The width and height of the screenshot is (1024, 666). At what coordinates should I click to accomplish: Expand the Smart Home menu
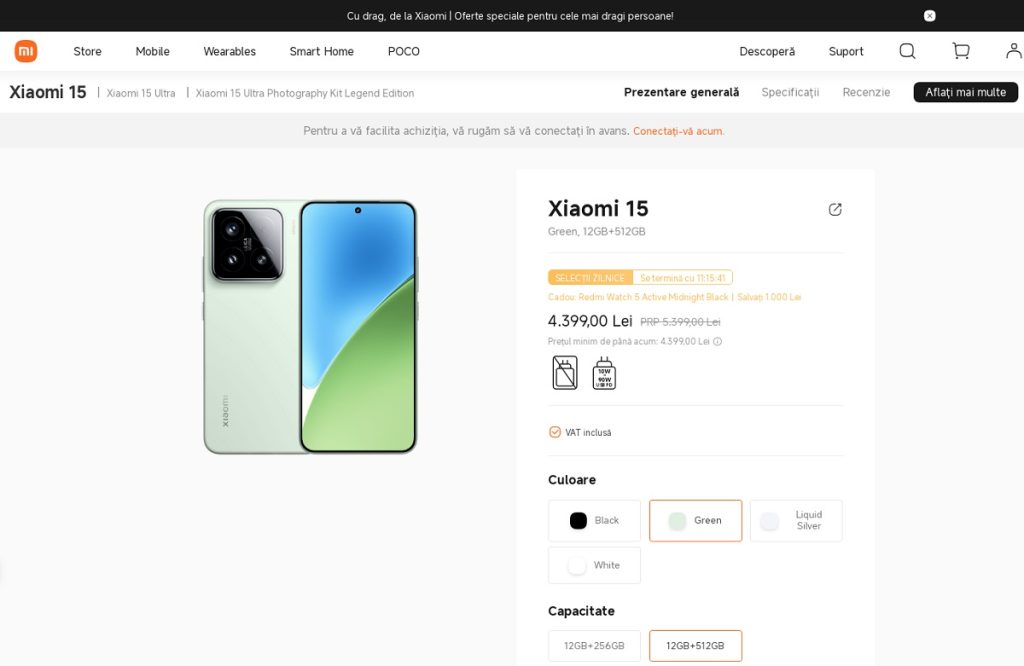click(321, 51)
